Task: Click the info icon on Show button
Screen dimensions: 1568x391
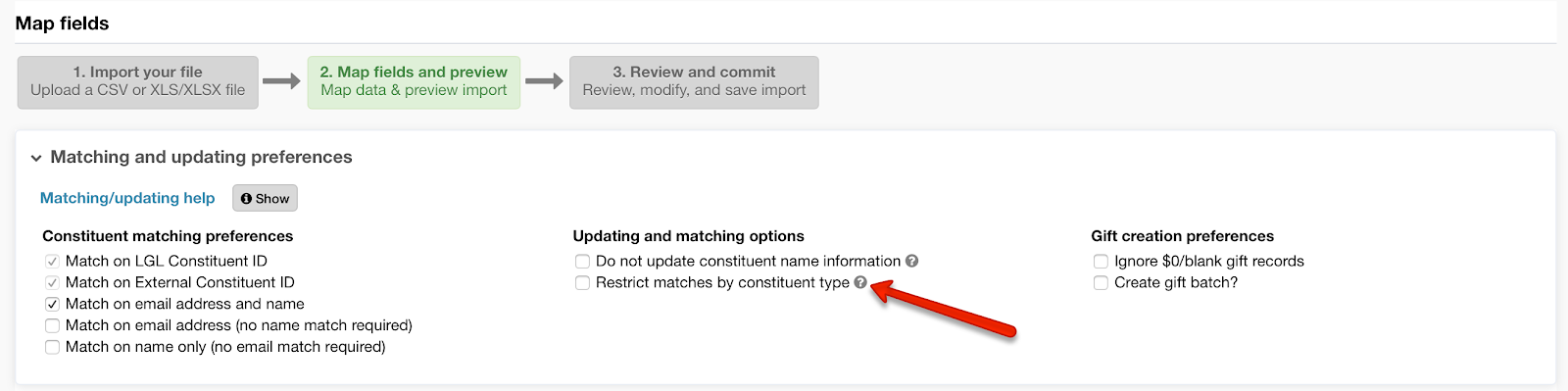Action: point(246,198)
